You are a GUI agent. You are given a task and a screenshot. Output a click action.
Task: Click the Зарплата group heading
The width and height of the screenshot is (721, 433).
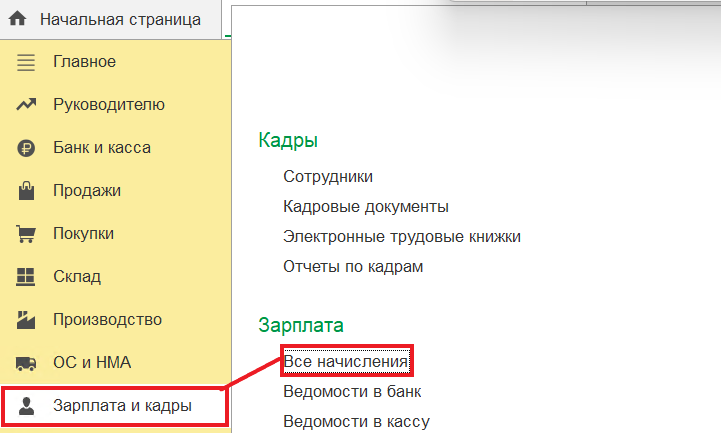301,325
